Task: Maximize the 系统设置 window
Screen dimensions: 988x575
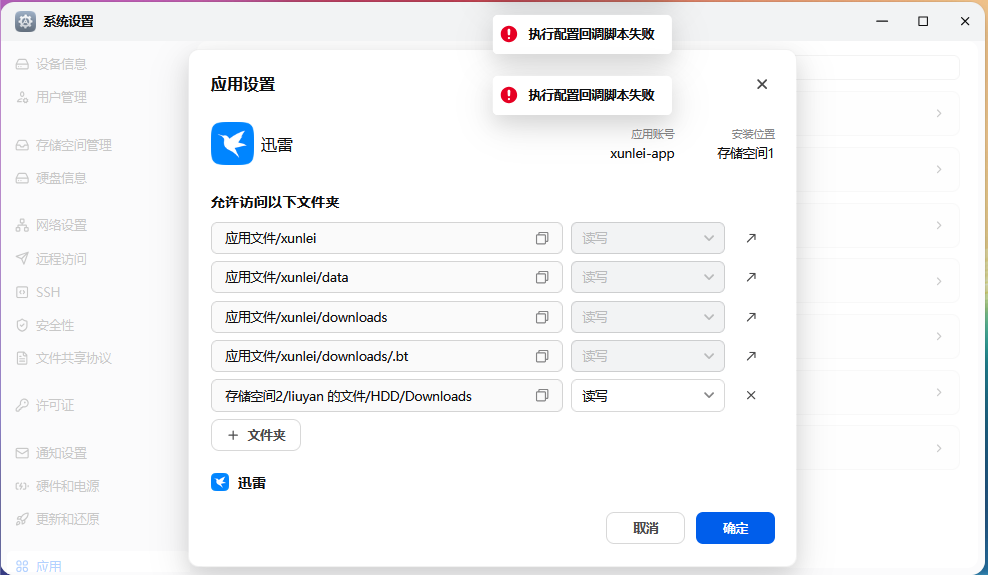Action: click(x=923, y=21)
